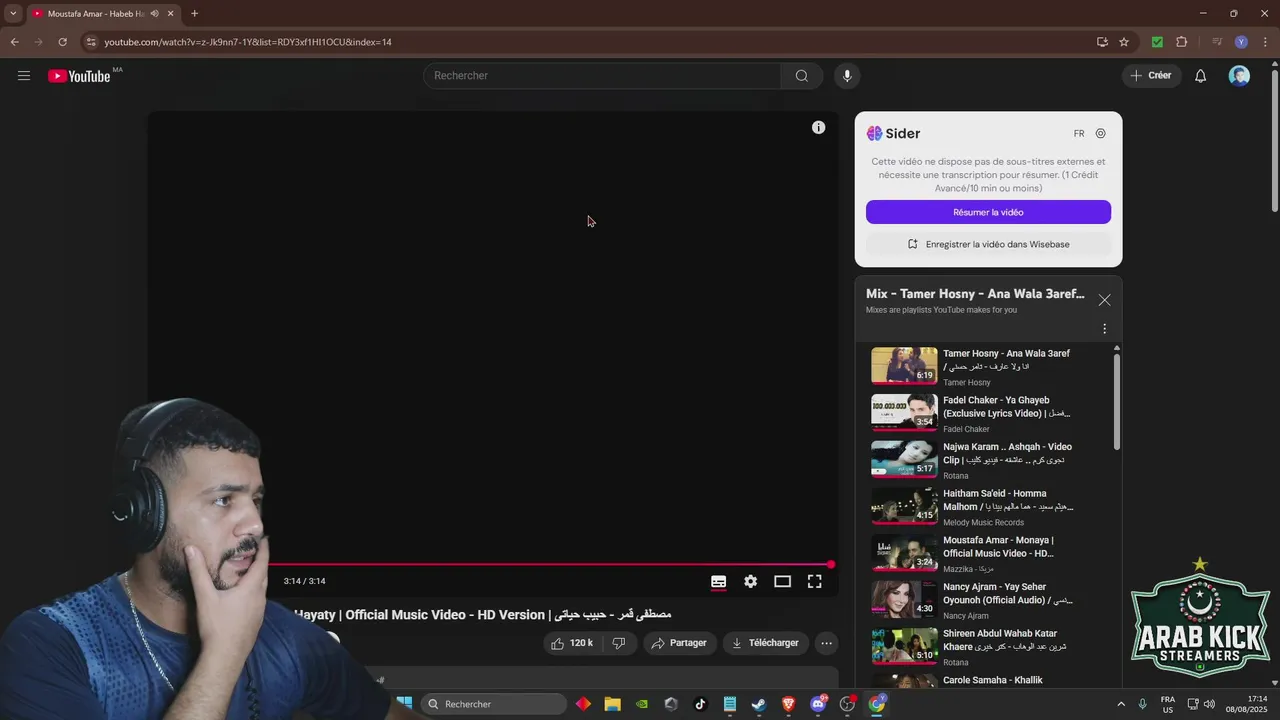
Task: Open more actions below the video
Action: (x=826, y=643)
